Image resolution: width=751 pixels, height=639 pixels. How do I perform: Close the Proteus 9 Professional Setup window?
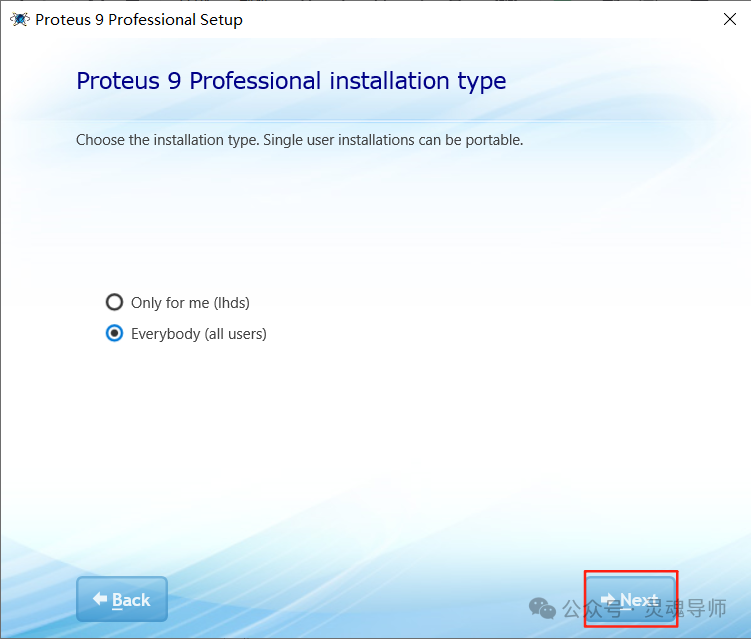pos(729,19)
